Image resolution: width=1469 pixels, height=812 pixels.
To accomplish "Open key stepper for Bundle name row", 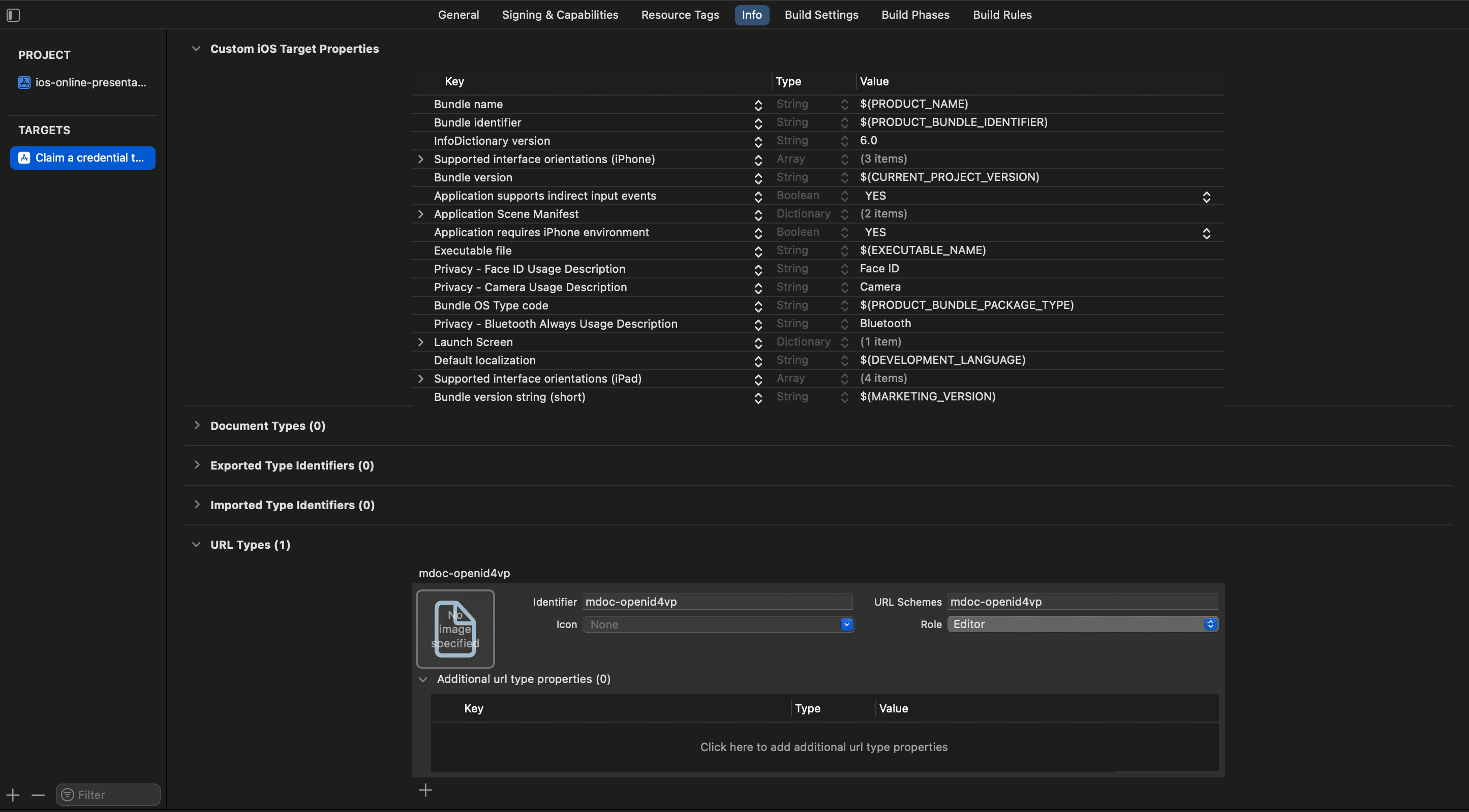I will 758,105.
